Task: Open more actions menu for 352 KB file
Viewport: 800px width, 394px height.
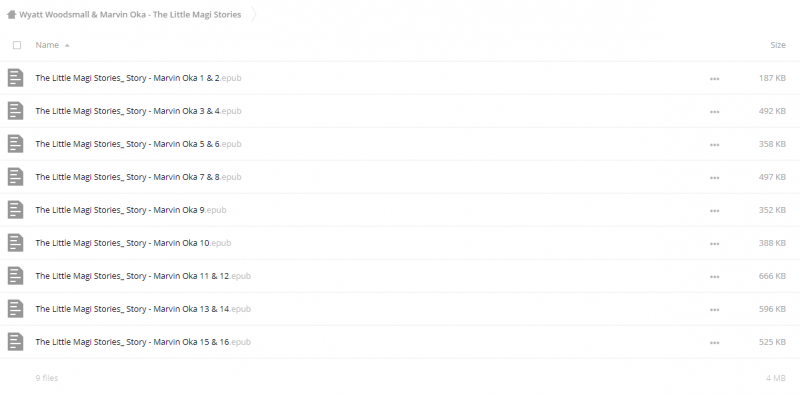Action: pyautogui.click(x=714, y=211)
